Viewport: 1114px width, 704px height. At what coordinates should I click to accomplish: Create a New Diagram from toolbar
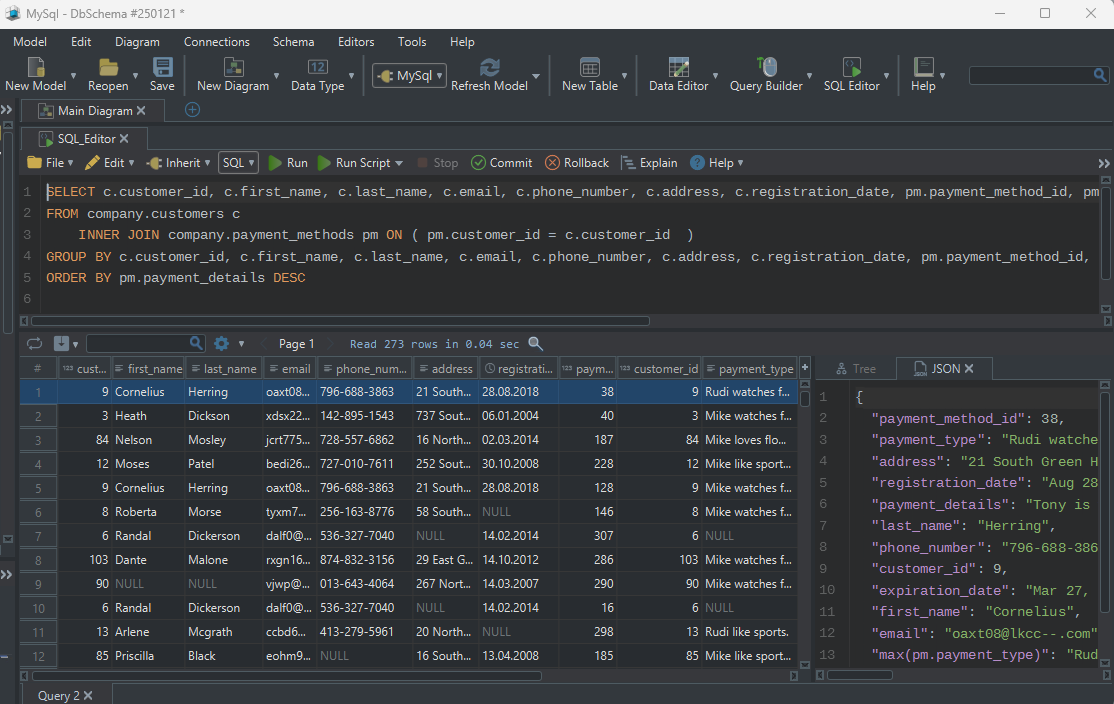(x=233, y=67)
